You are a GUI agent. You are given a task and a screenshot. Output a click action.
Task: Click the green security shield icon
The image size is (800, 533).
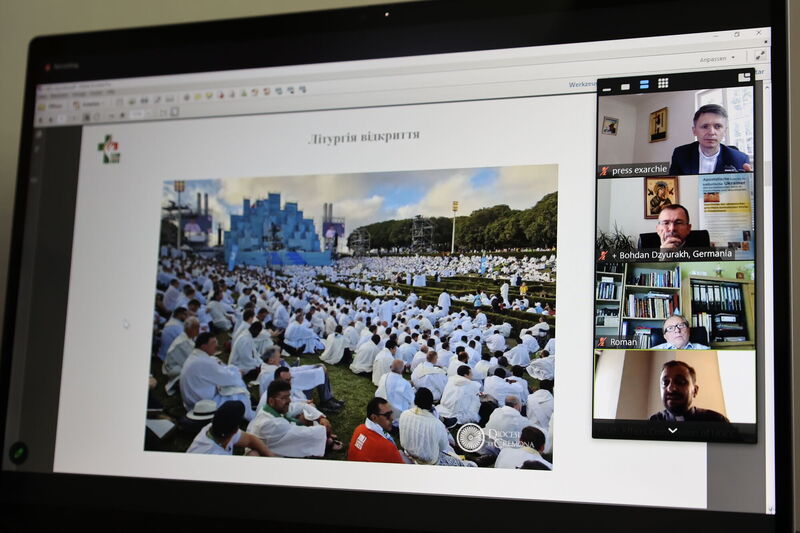(19, 452)
